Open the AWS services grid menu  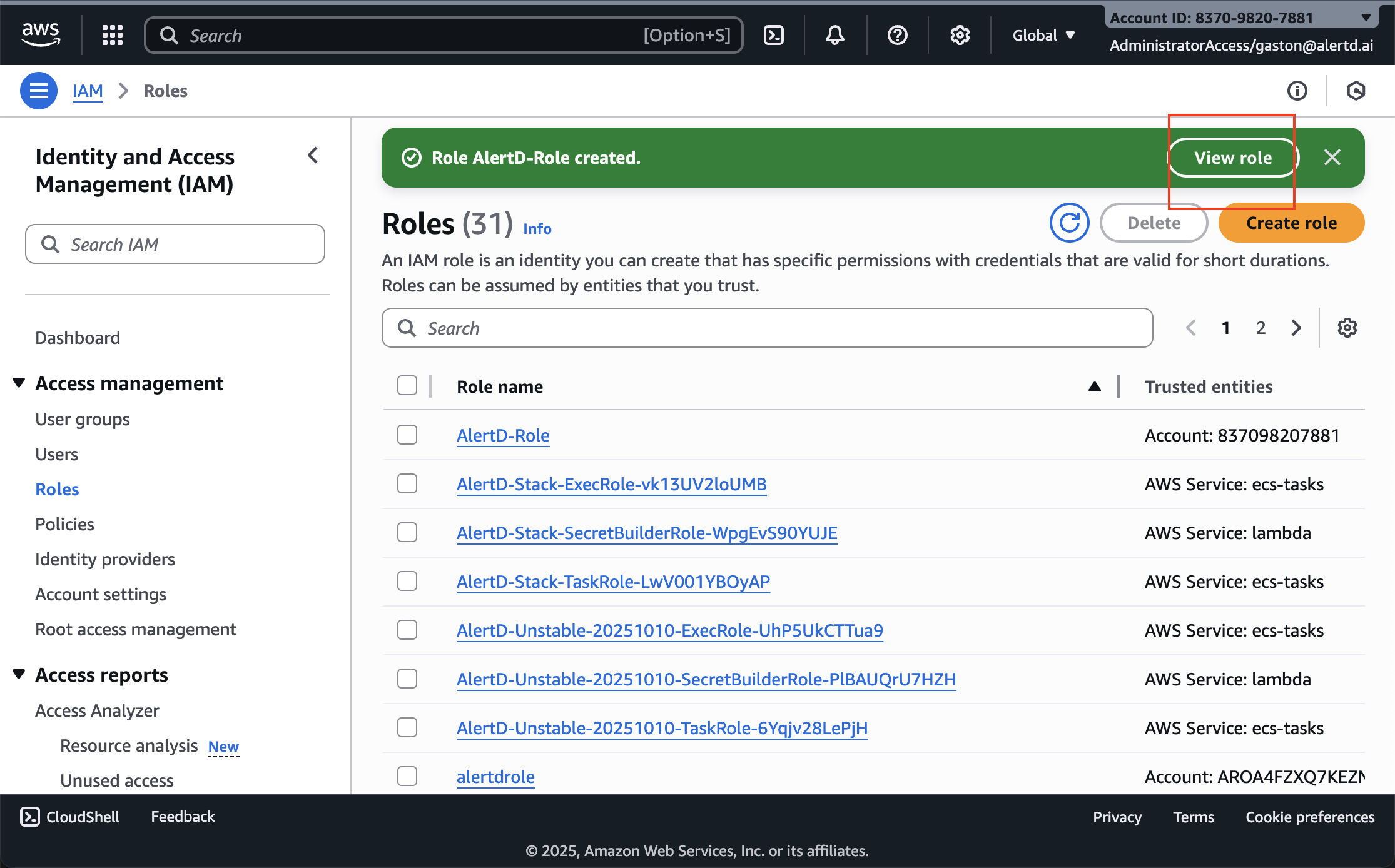(x=113, y=35)
